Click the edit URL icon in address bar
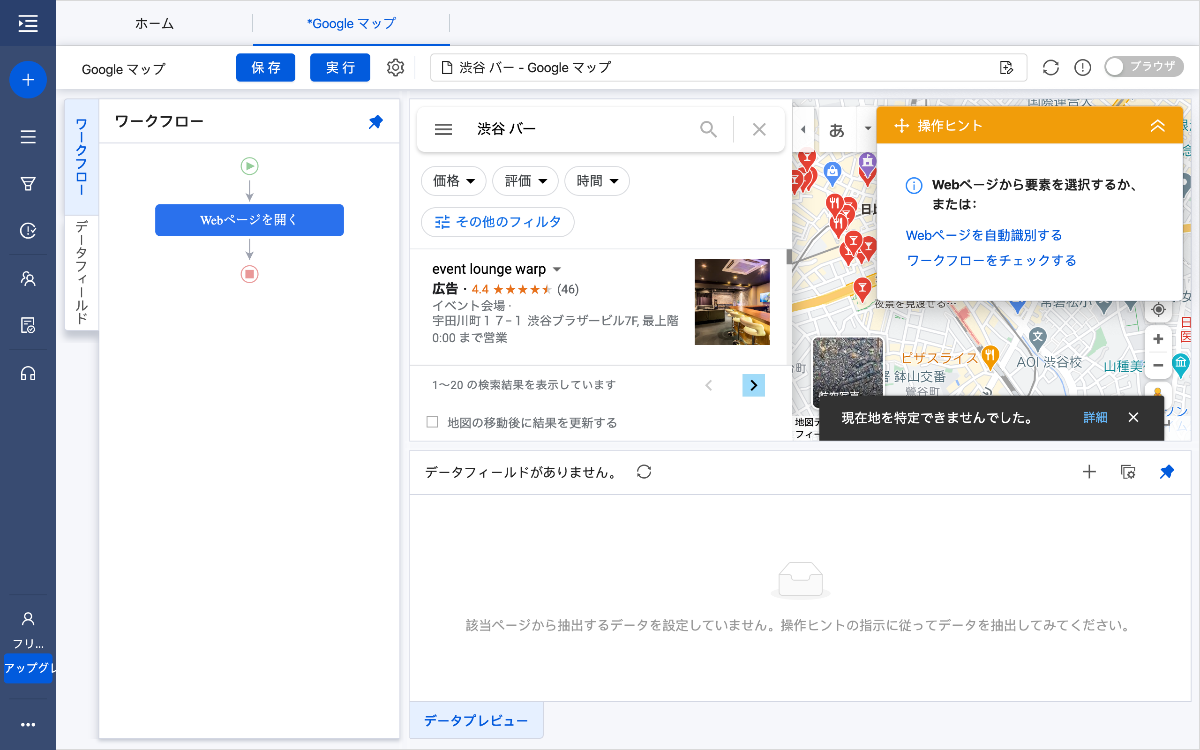The height and width of the screenshot is (750, 1200). coord(1006,68)
